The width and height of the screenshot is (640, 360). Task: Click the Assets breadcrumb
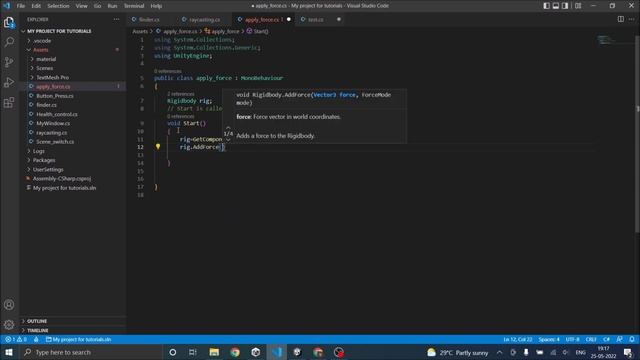click(x=140, y=31)
